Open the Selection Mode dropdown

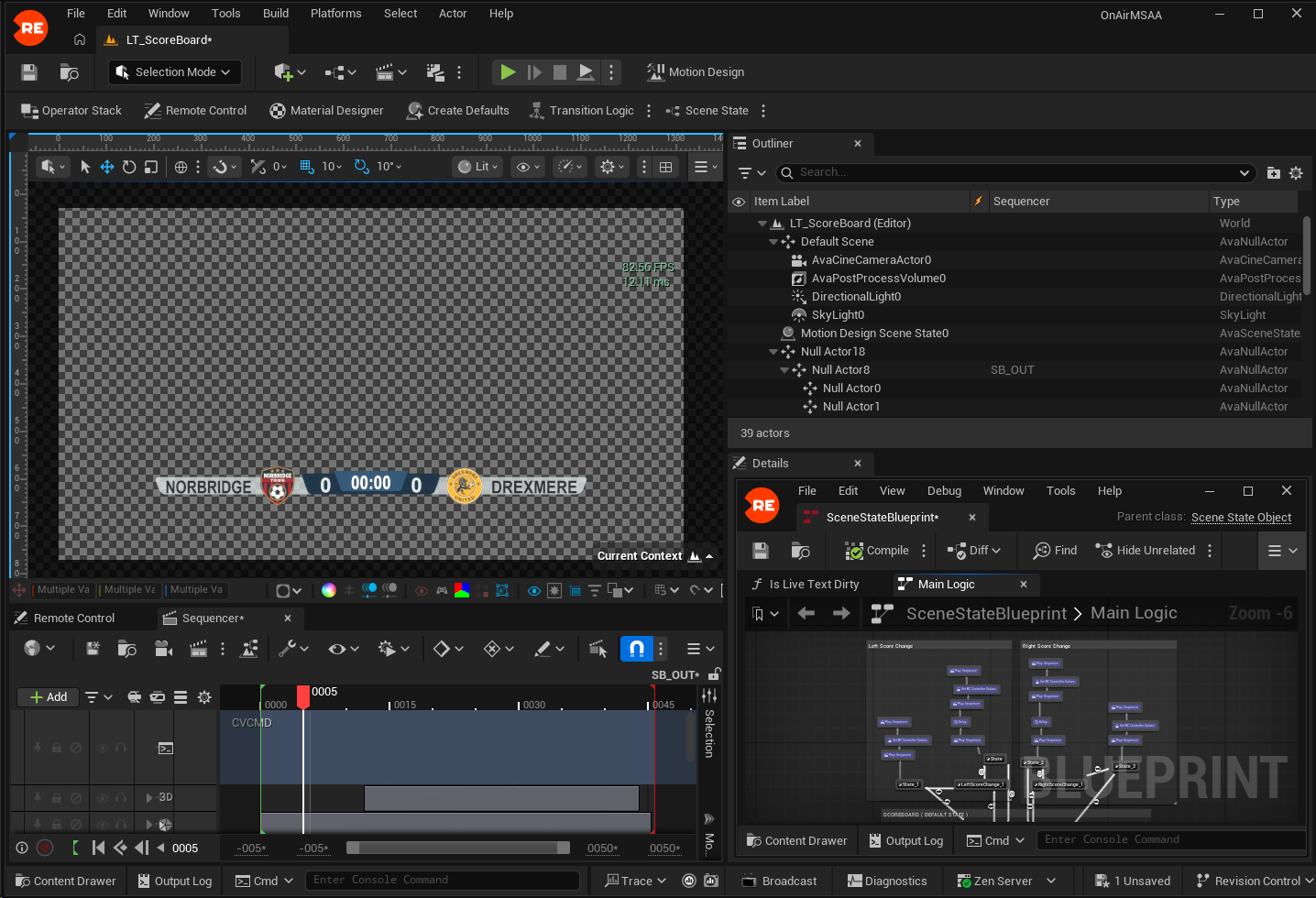[x=174, y=72]
